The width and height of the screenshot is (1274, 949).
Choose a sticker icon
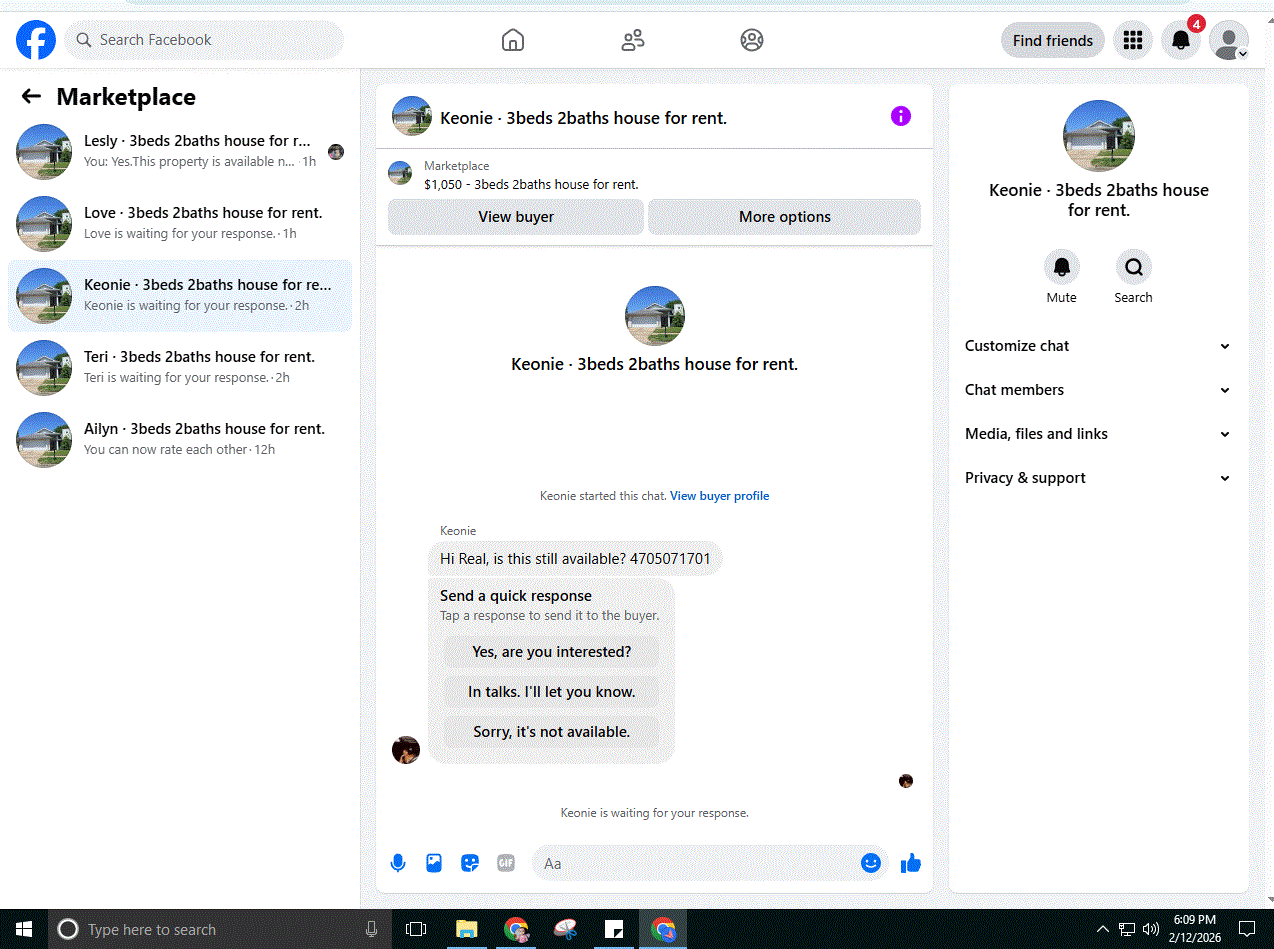click(x=470, y=863)
